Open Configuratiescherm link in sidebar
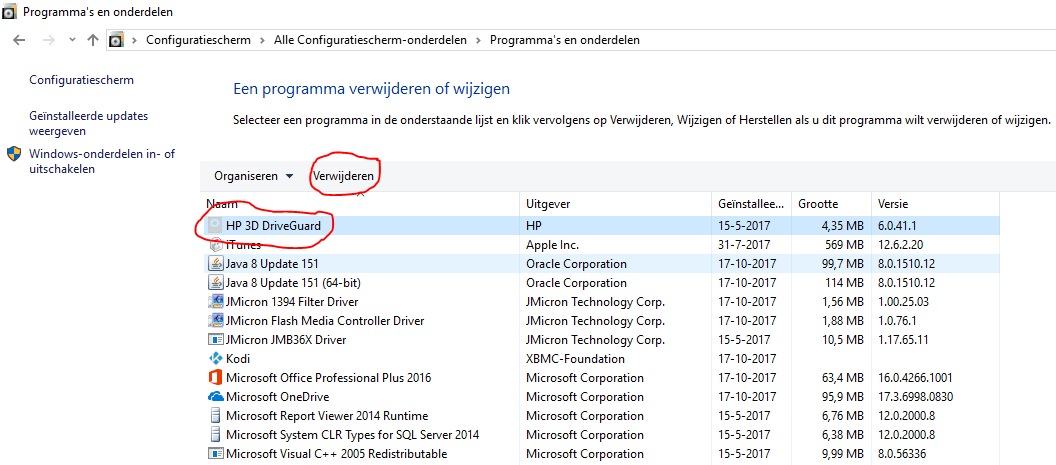Image resolution: width=1056 pixels, height=465 pixels. (81, 80)
